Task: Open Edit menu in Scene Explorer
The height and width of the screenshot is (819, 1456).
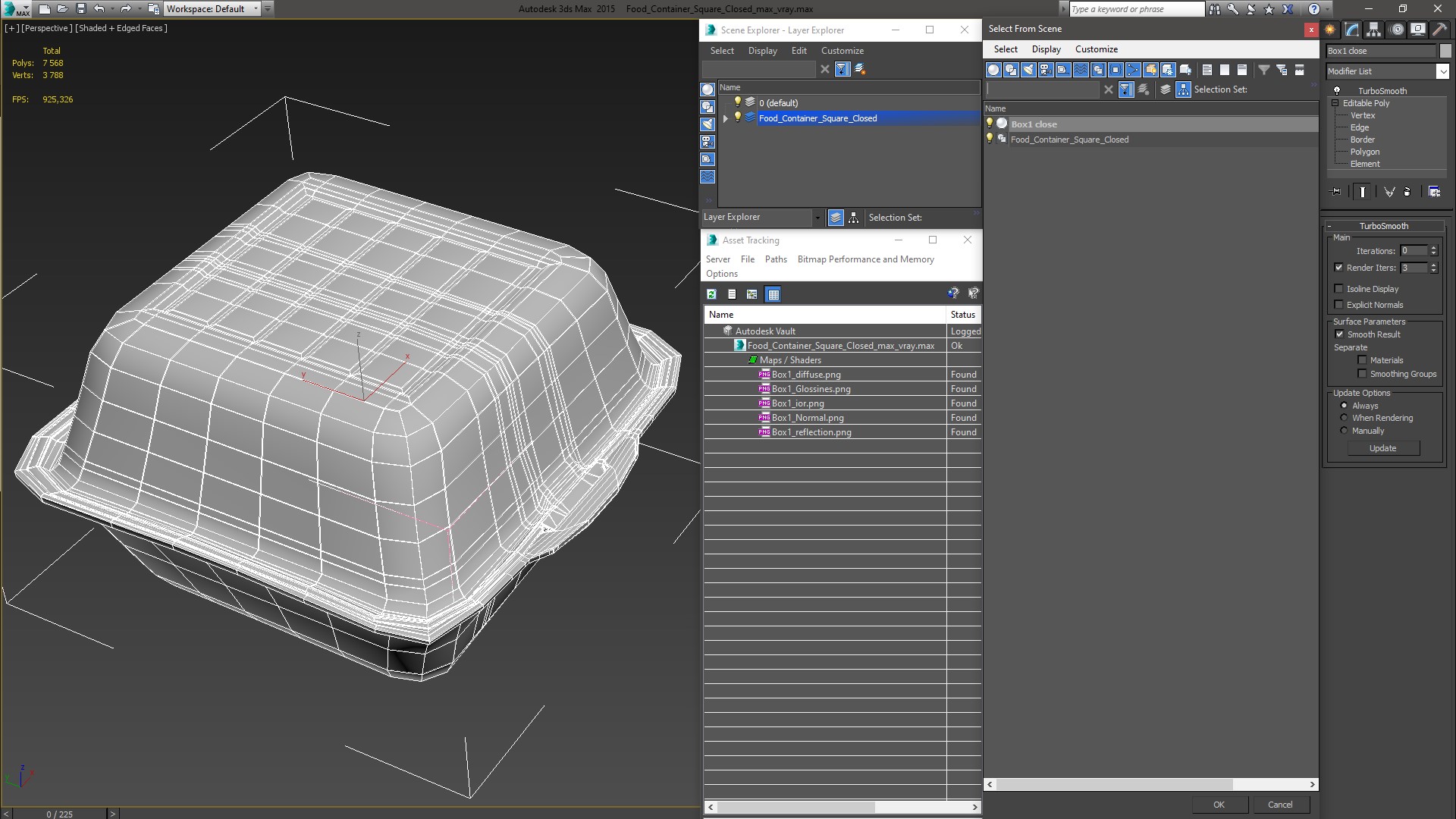Action: pos(799,51)
